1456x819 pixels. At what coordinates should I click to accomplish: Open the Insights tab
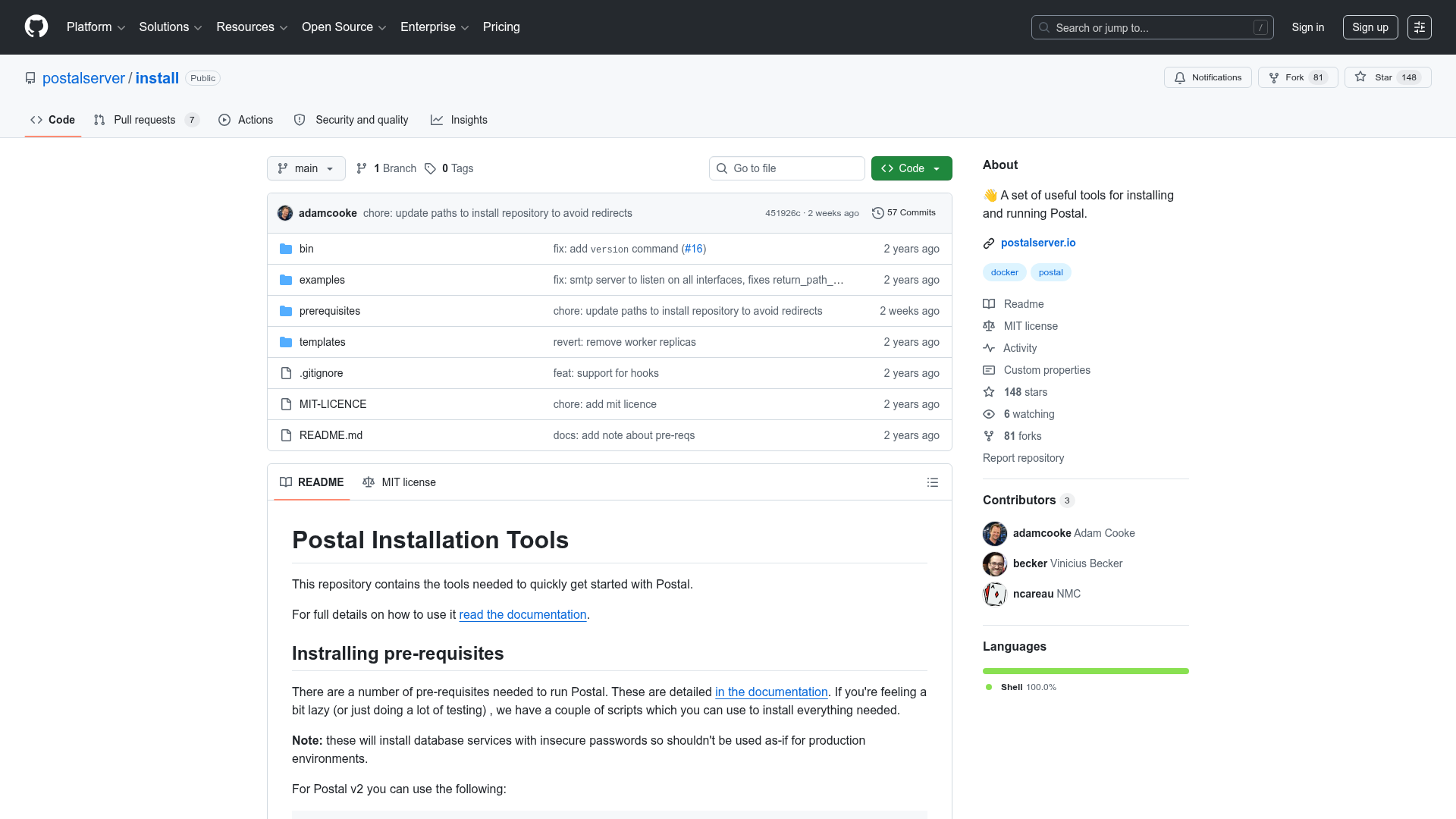point(459,120)
